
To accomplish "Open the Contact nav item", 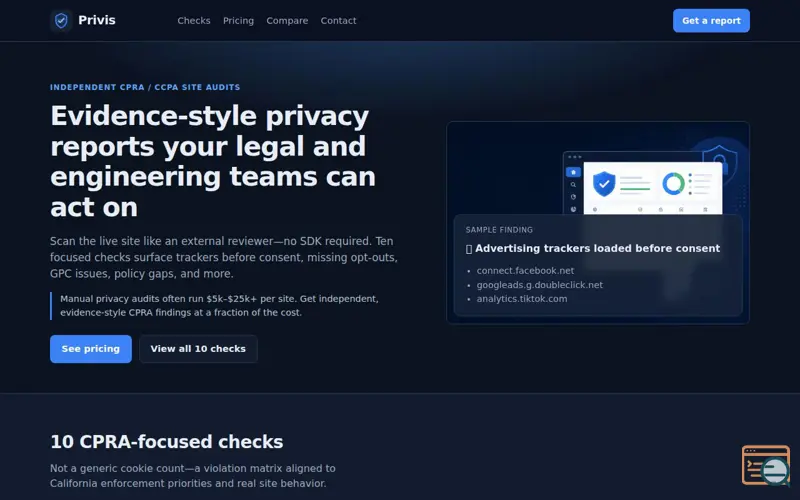I will click(338, 21).
